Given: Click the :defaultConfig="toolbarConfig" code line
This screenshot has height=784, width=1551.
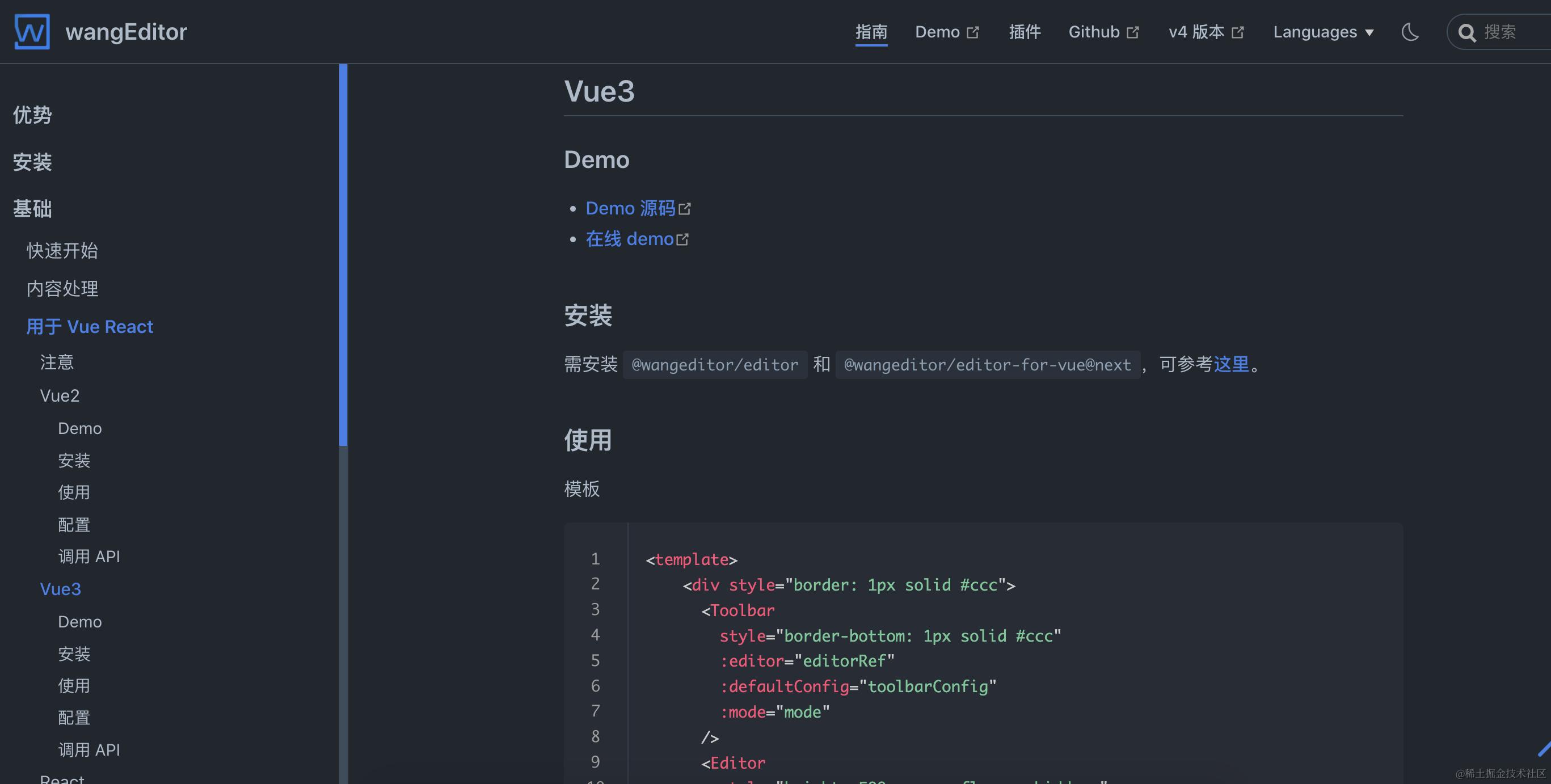Looking at the screenshot, I should click(858, 686).
